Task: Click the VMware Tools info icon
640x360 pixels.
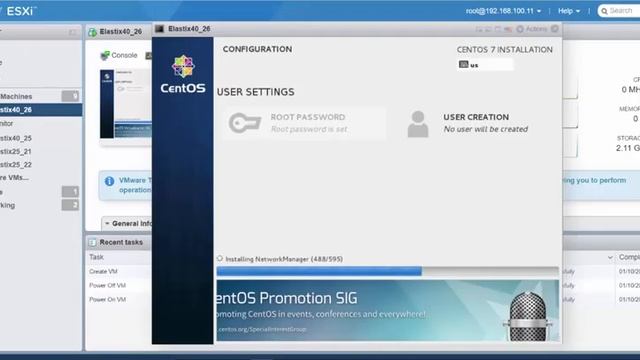Action: (109, 181)
